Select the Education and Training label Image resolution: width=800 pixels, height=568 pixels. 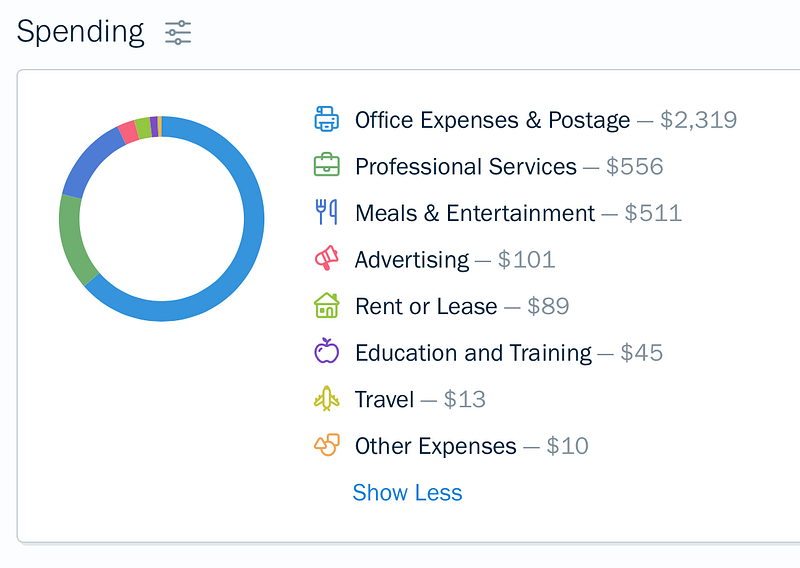click(x=473, y=353)
